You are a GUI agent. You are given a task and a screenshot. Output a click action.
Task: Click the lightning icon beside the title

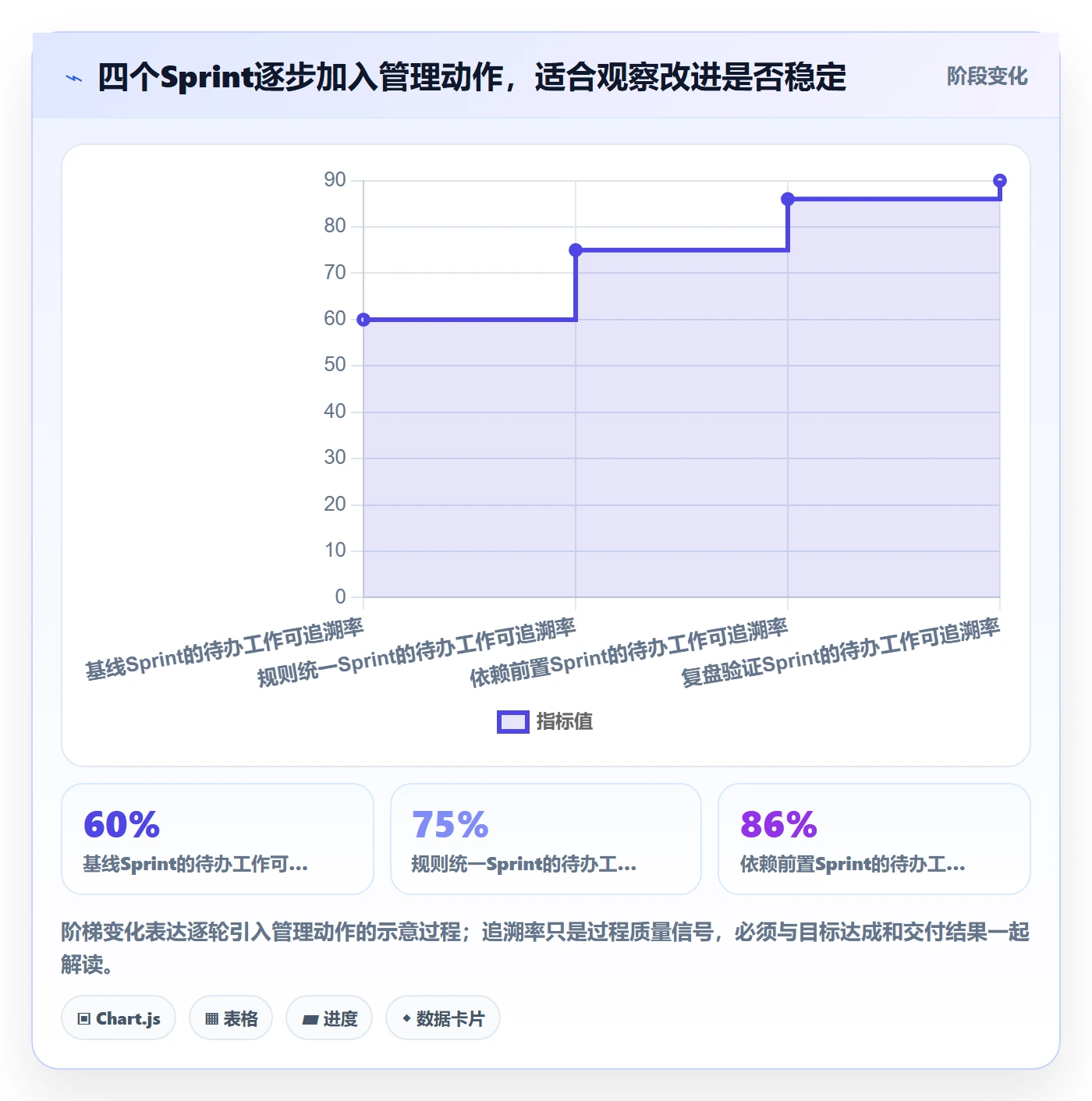tap(74, 78)
